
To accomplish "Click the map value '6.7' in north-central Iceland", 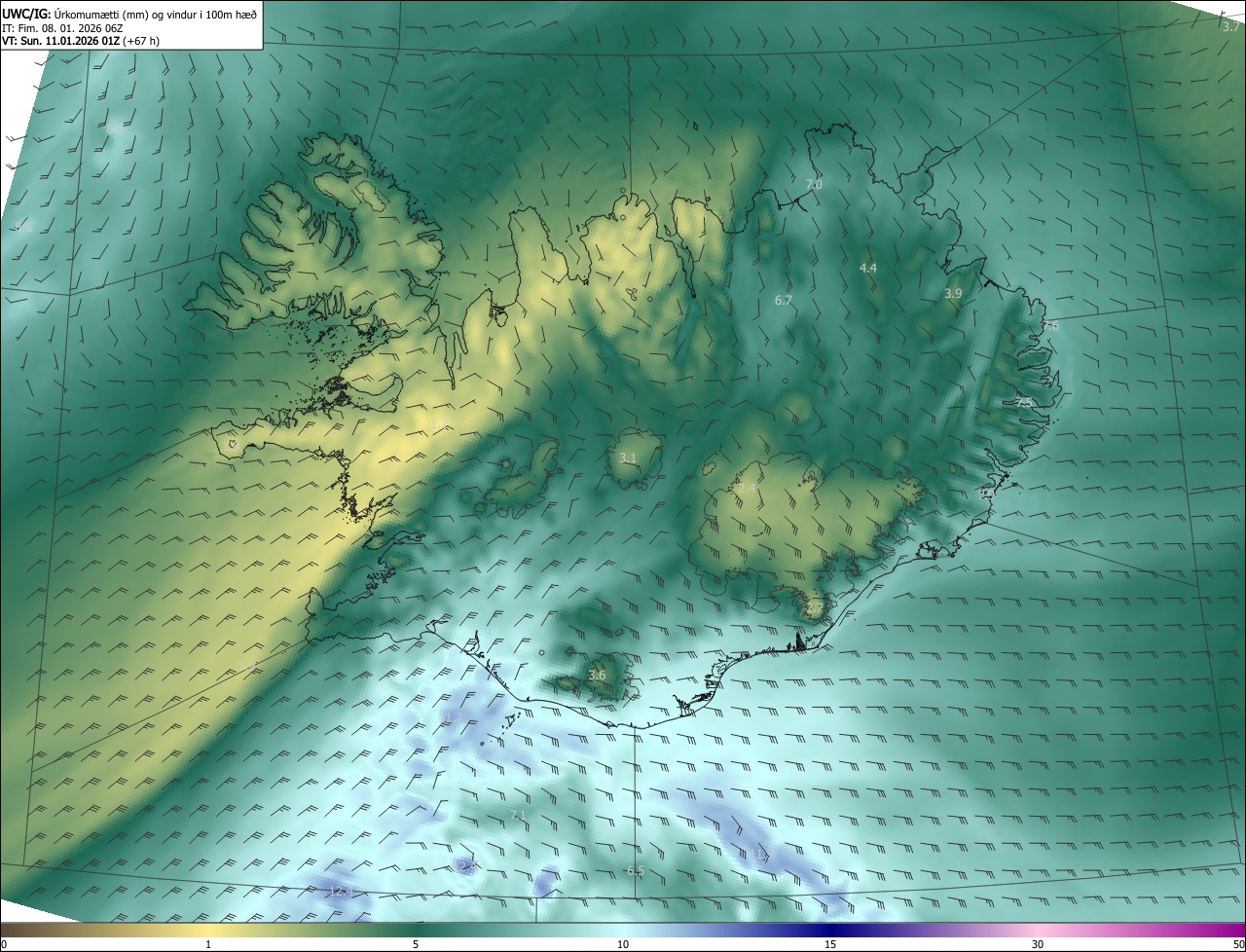I will pos(783,301).
